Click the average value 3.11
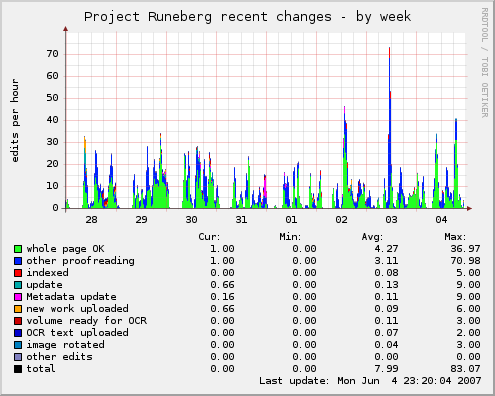 coord(386,261)
